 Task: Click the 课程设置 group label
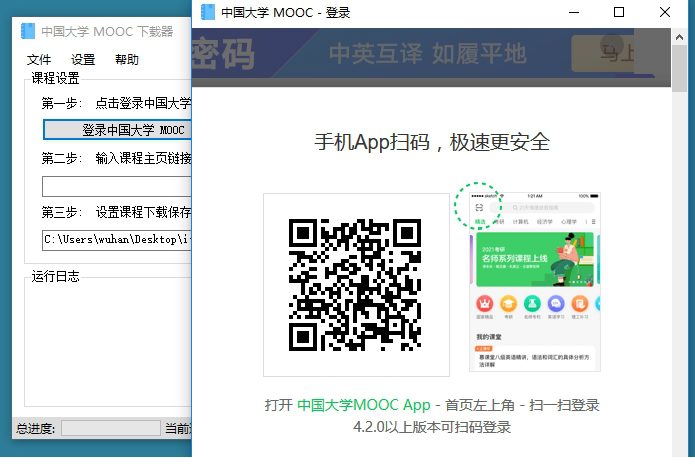[55, 78]
